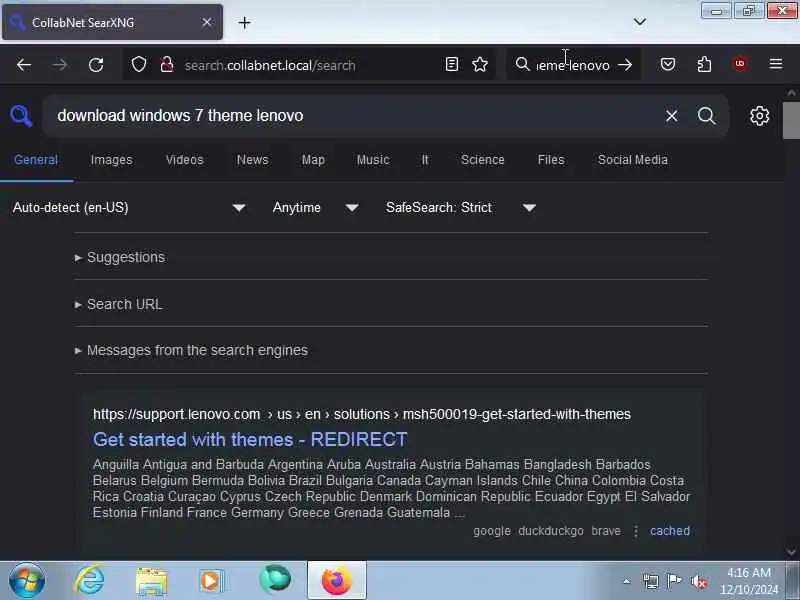The image size is (800, 600).
Task: Click the result engine label "brave"
Action: pos(606,531)
